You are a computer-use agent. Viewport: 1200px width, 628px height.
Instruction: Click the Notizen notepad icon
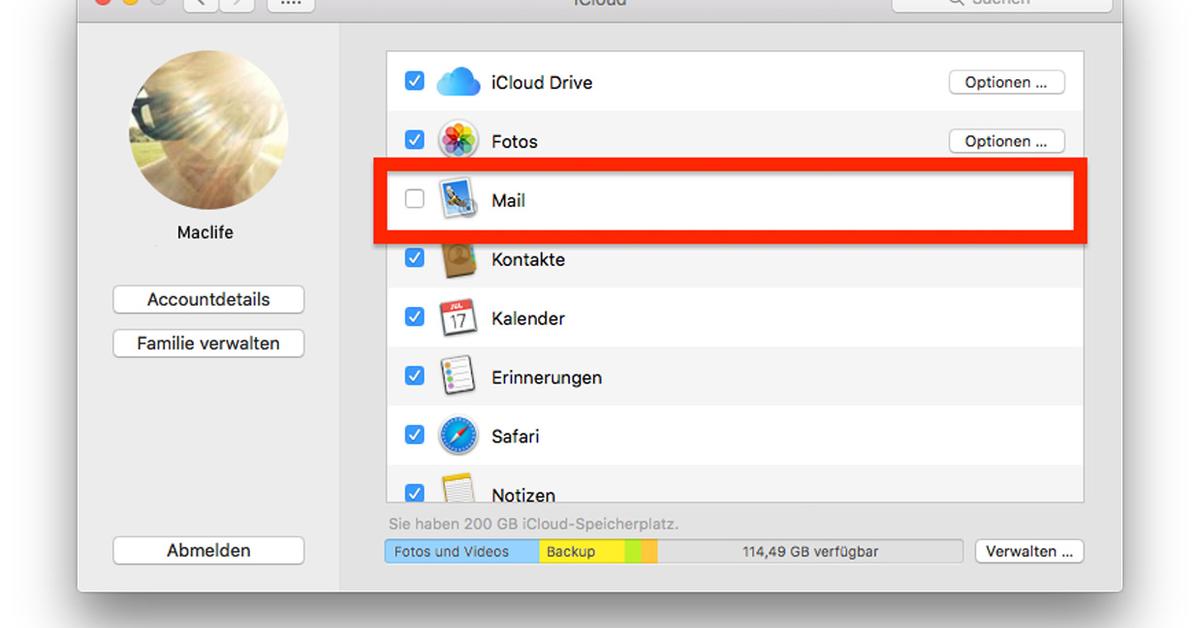click(x=459, y=487)
